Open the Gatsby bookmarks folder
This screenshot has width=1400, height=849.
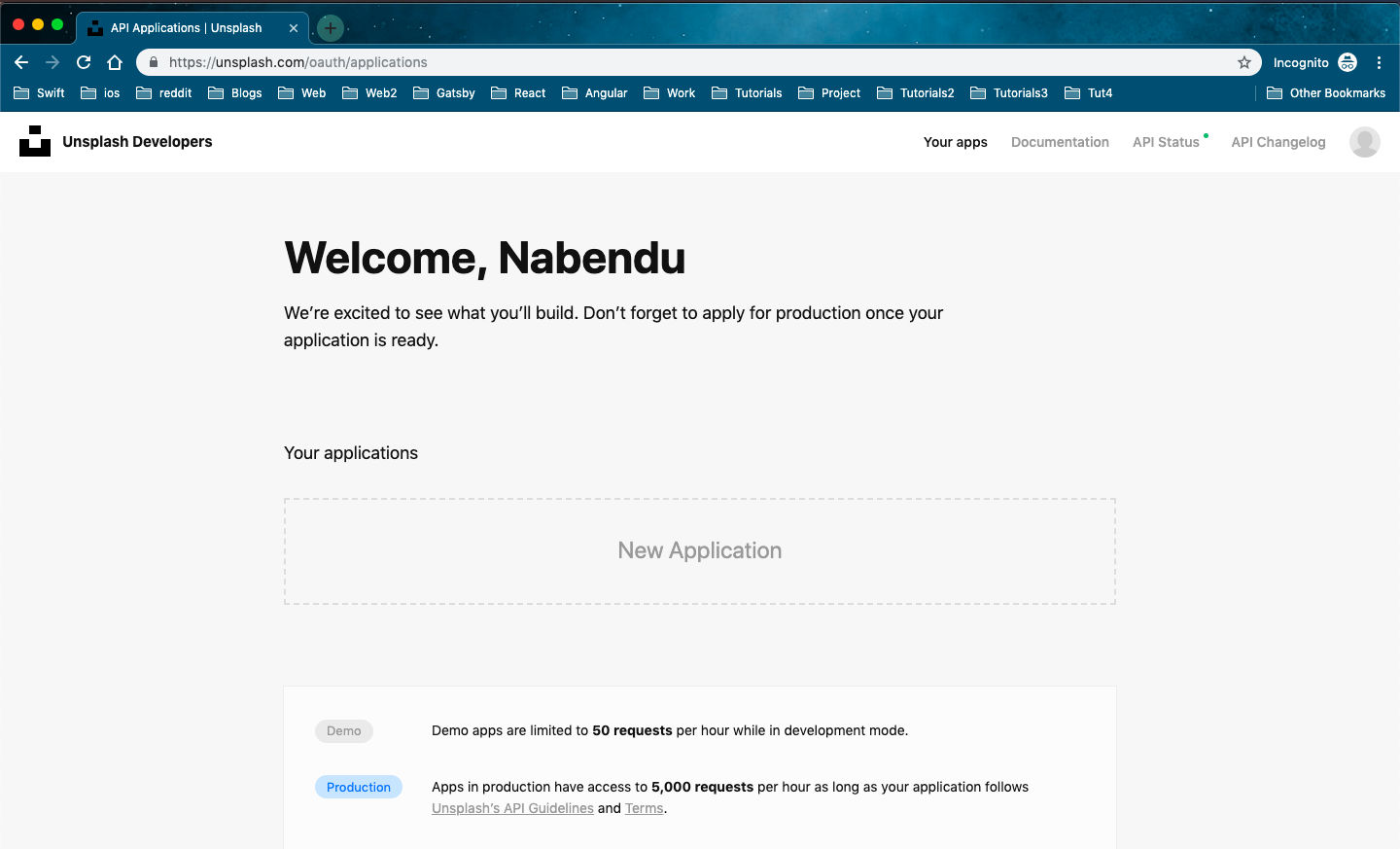[443, 93]
